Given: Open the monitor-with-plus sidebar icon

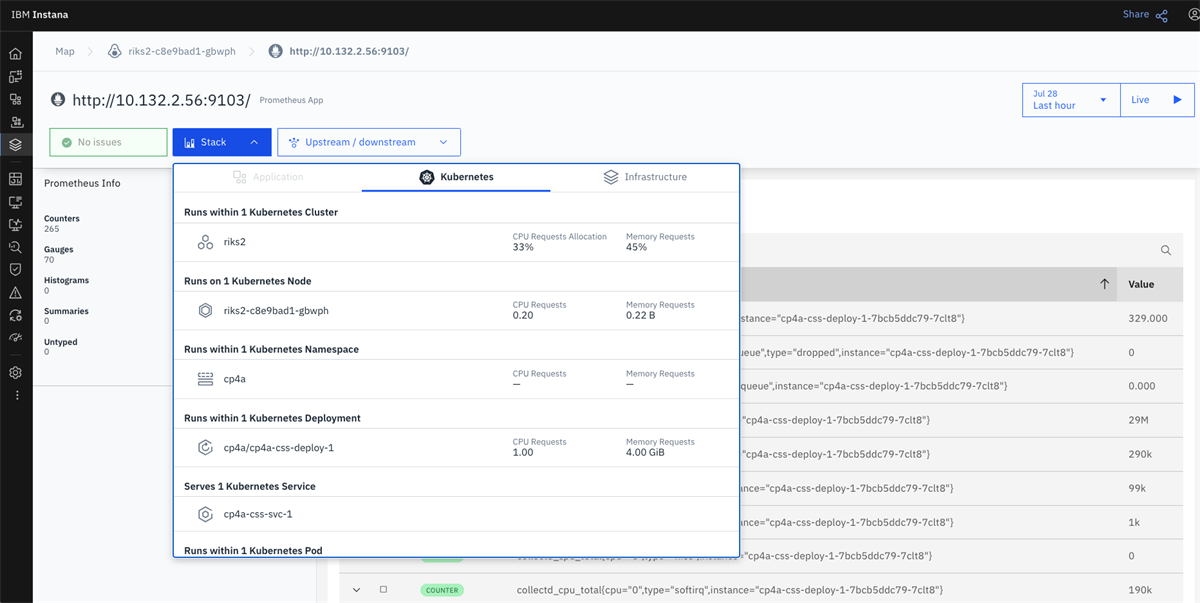Looking at the screenshot, I should coord(15,202).
